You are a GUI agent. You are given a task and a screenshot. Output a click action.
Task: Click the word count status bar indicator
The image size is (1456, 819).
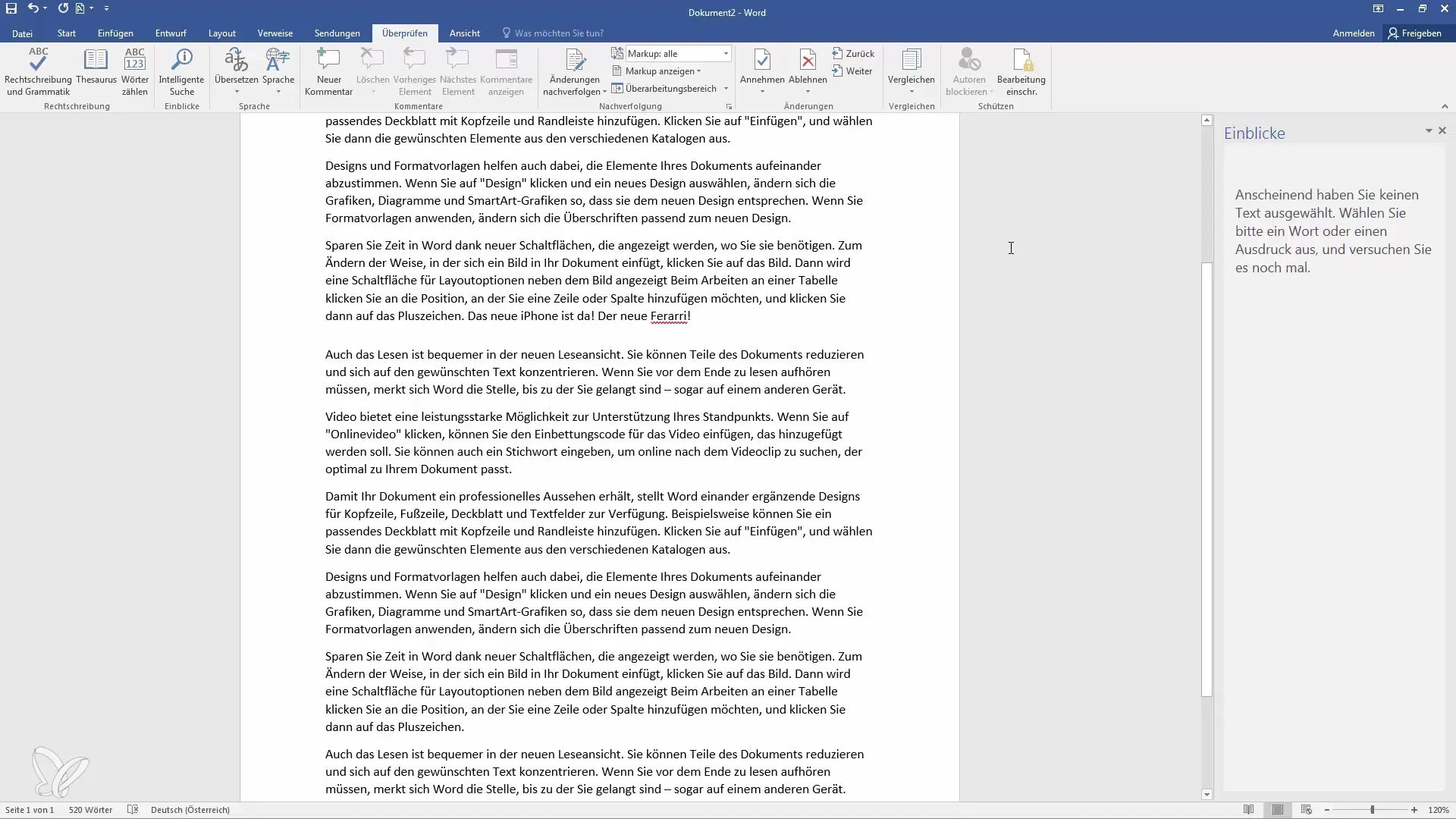[x=89, y=810]
